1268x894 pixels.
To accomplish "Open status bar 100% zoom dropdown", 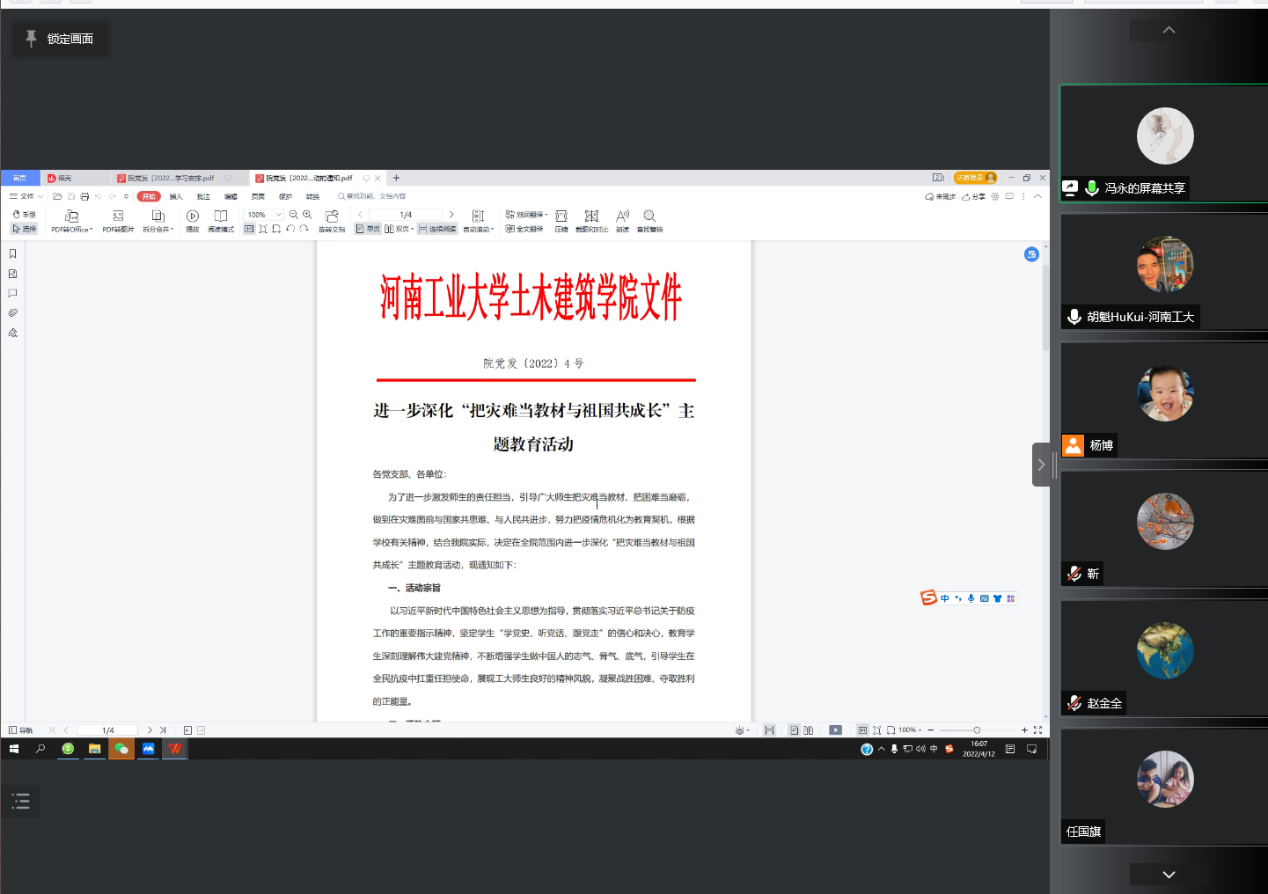I will click(x=908, y=730).
